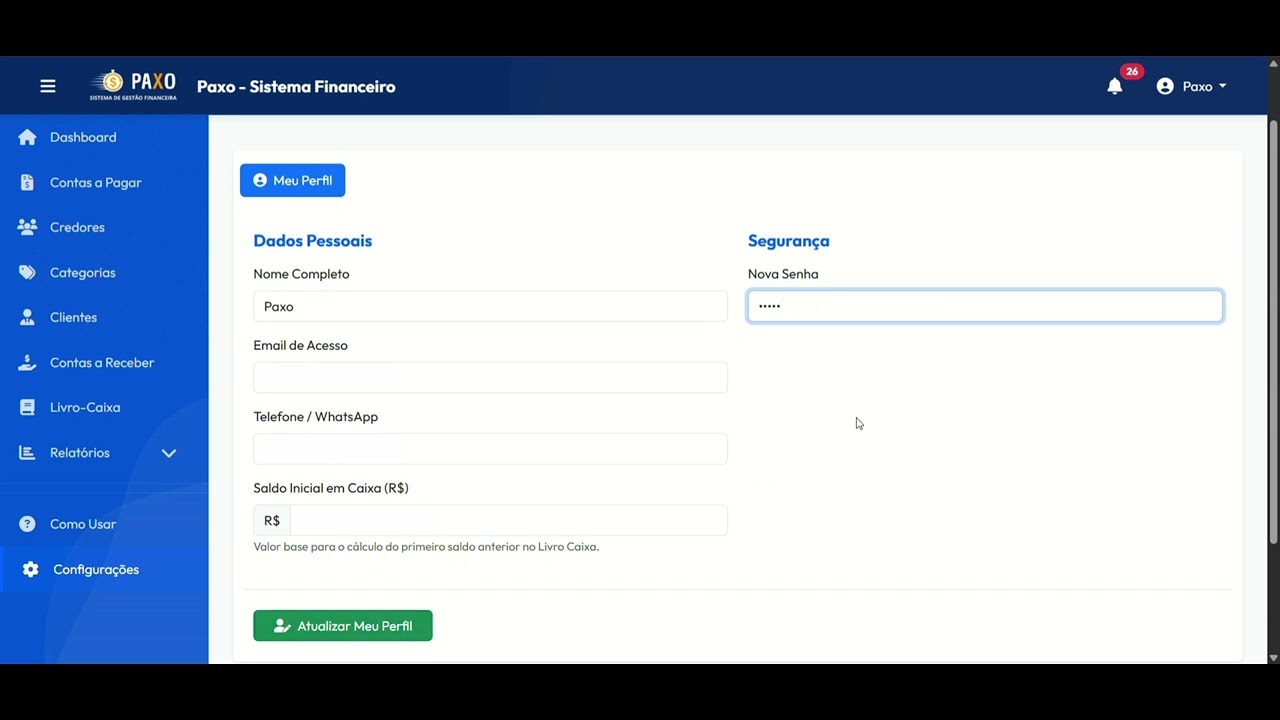Click the Como Usar question mark icon
Viewport: 1280px width, 720px height.
pos(27,524)
